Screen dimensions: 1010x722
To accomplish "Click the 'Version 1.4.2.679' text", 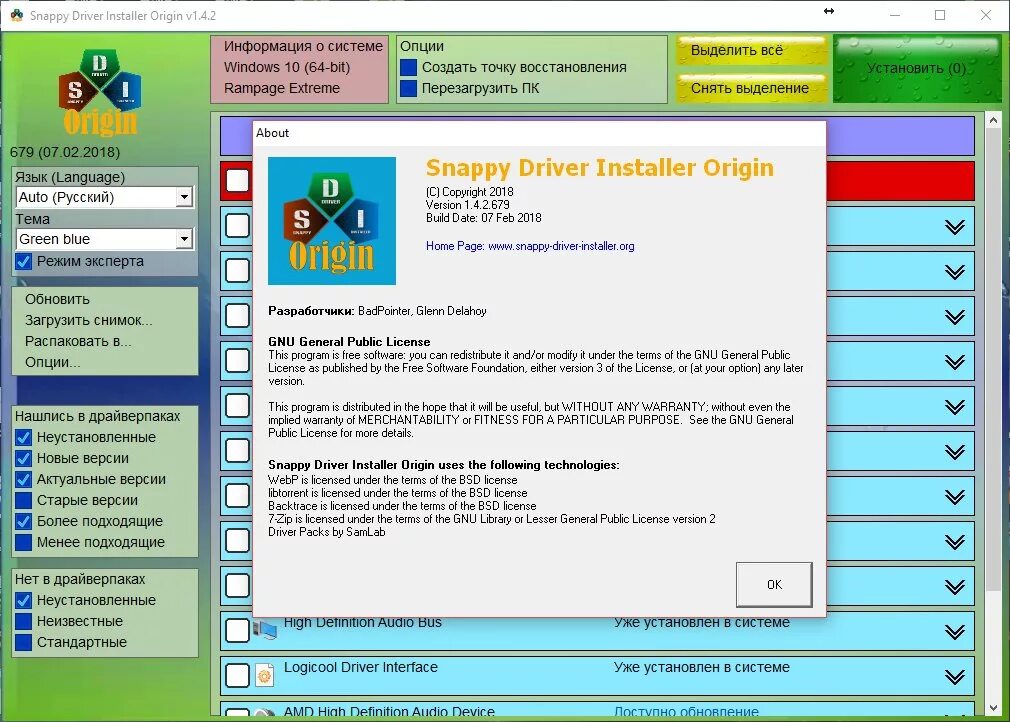I will (x=468, y=205).
